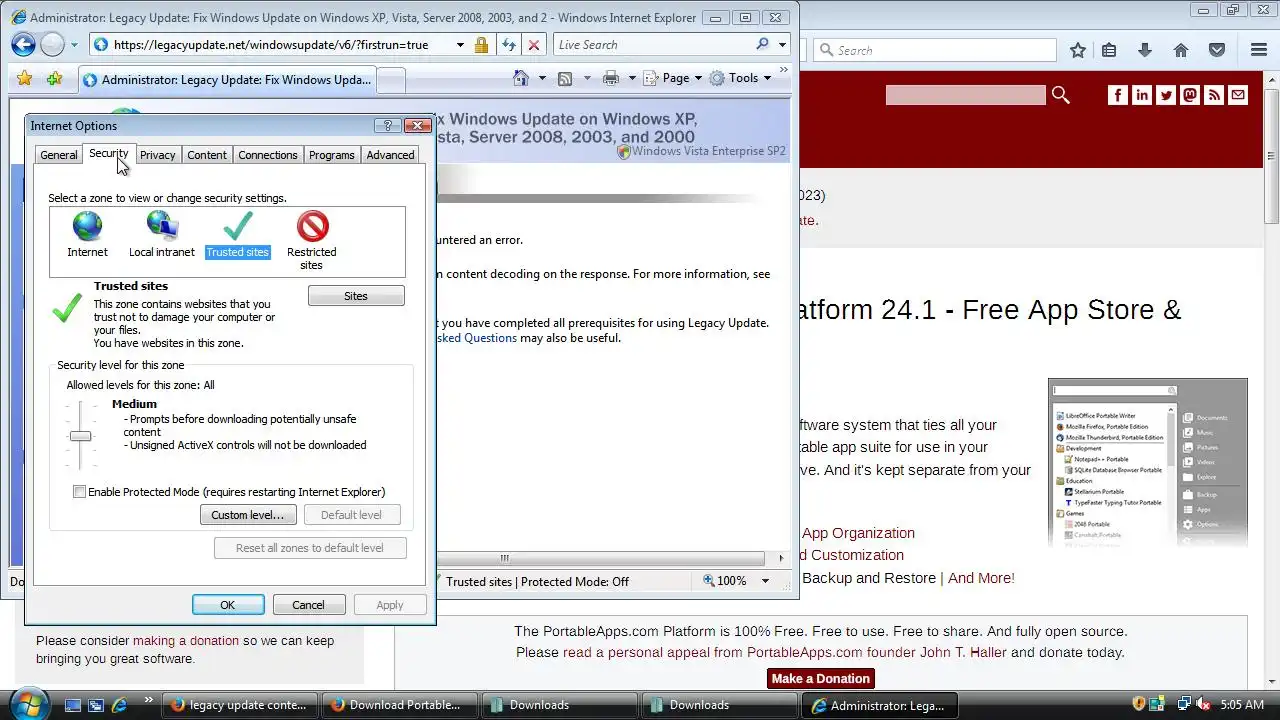Open Live Search provider dropdown arrow
This screenshot has height=720, width=1280.
coord(782,45)
